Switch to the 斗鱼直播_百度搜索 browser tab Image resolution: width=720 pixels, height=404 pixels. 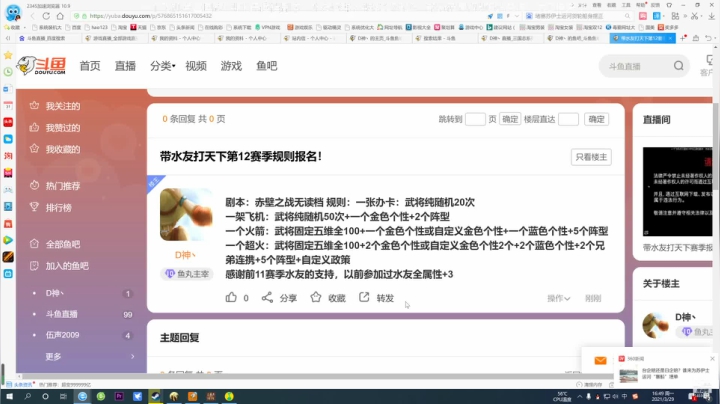48,39
